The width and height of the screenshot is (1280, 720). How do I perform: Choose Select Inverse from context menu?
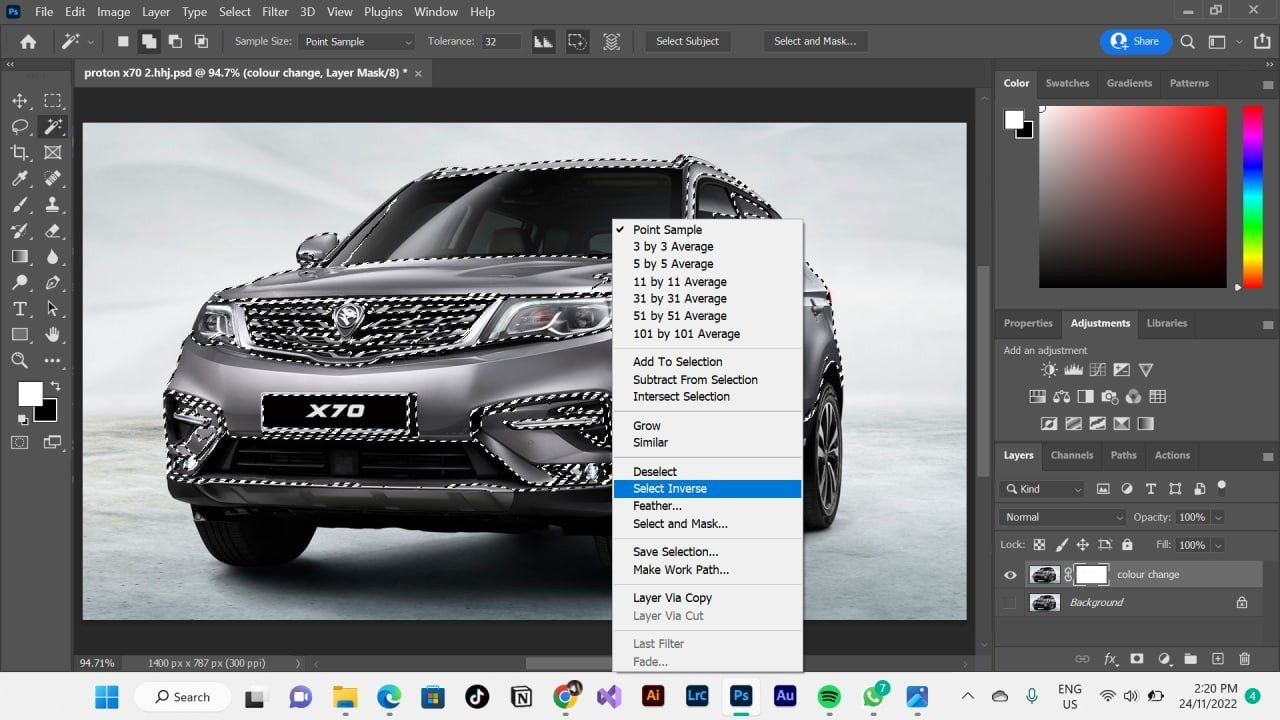[670, 489]
